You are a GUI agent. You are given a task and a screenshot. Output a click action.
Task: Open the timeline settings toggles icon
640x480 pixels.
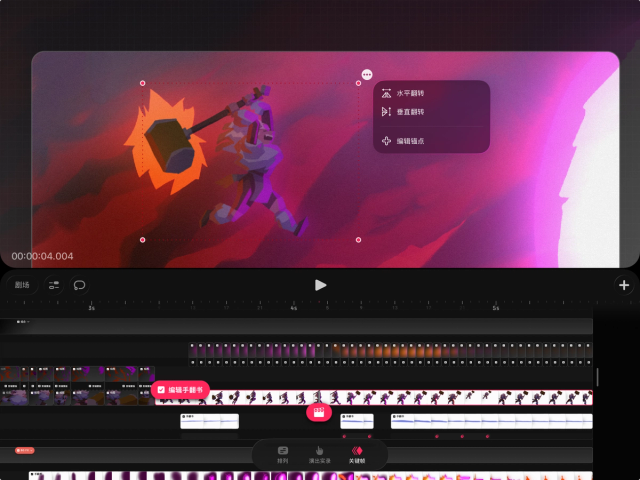(x=54, y=285)
